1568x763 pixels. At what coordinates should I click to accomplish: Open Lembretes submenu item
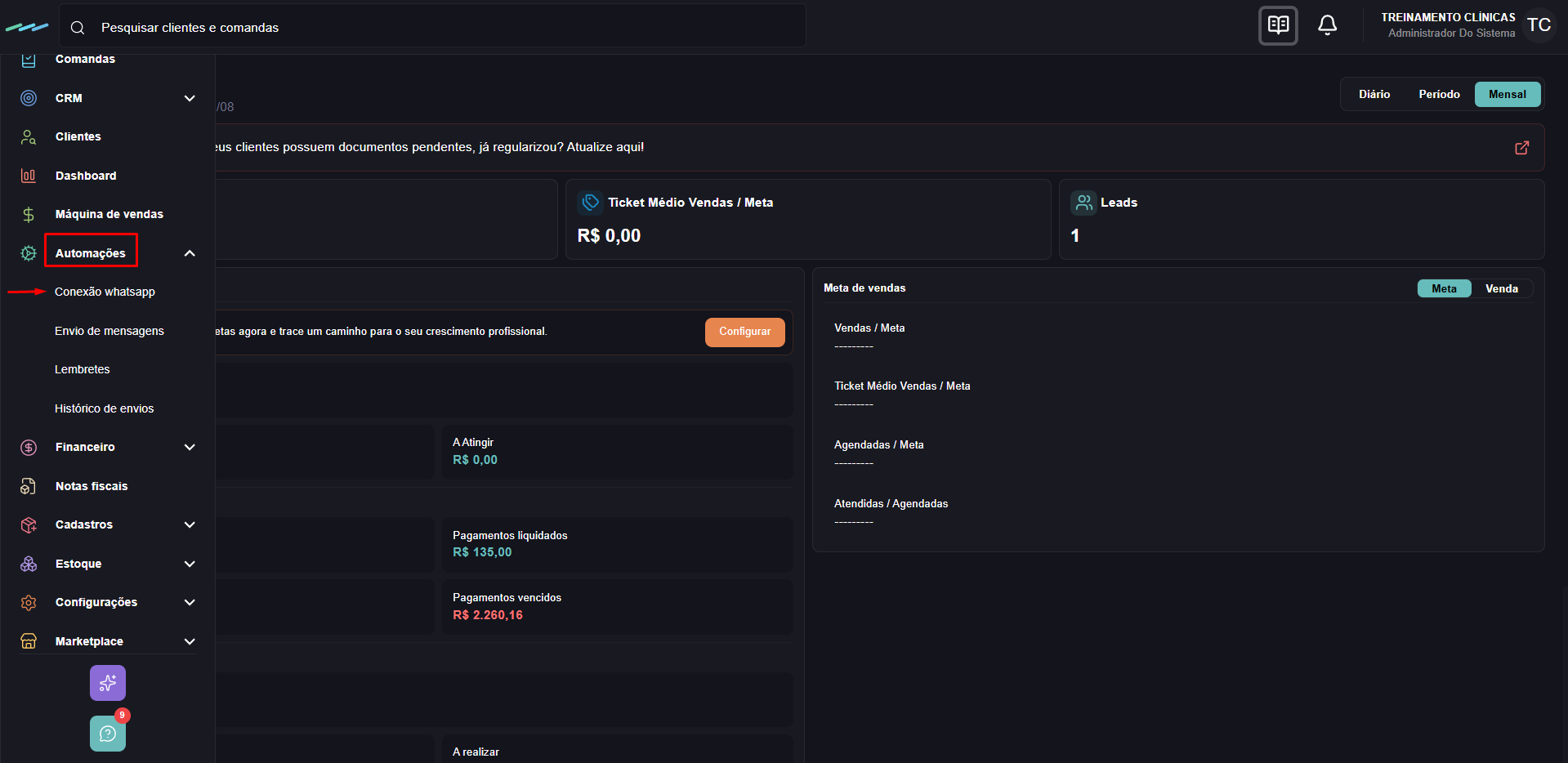(x=83, y=369)
